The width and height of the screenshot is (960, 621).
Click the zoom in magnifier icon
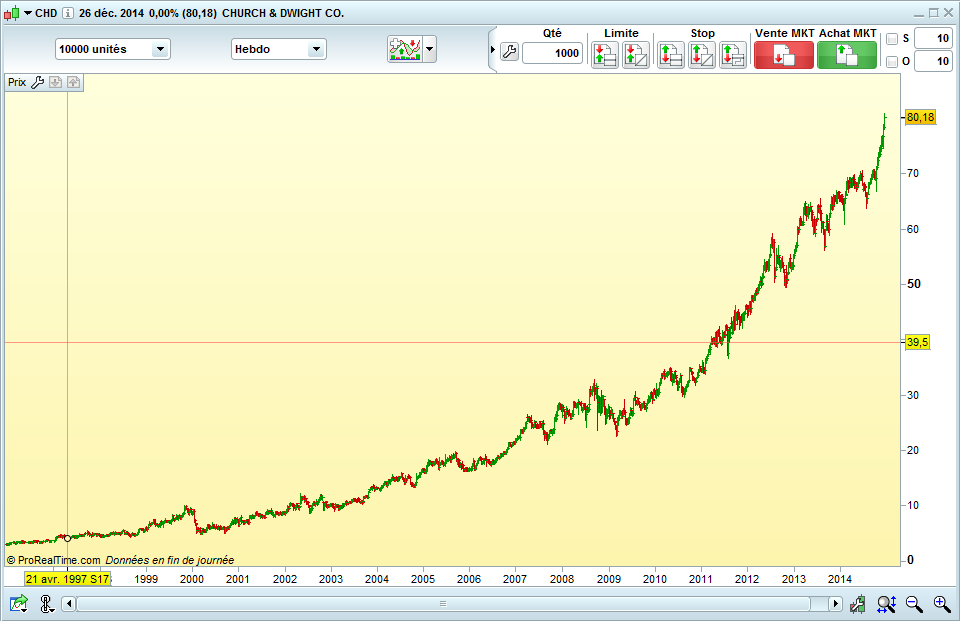[942, 604]
